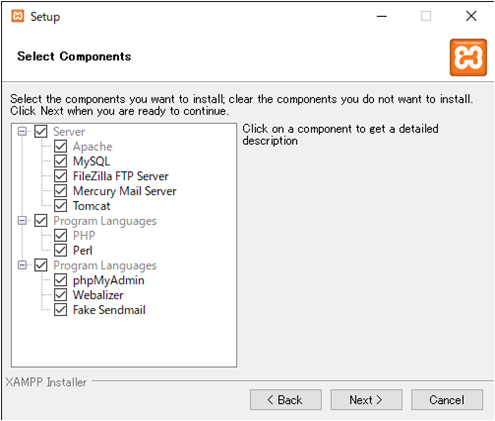Image resolution: width=495 pixels, height=421 pixels.
Task: Uncheck the Perl language checkbox
Action: (60, 250)
